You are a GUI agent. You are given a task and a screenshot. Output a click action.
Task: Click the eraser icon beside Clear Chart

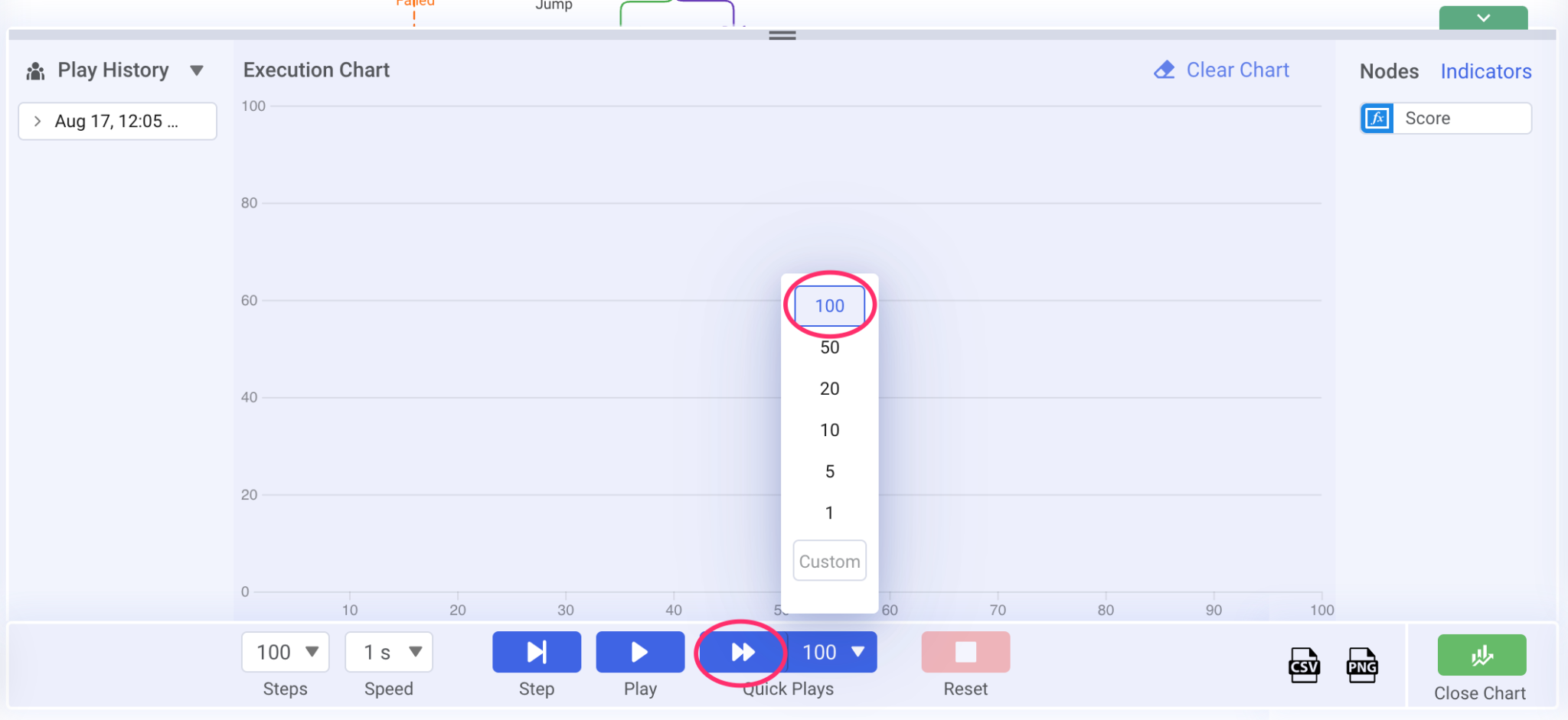[1165, 69]
